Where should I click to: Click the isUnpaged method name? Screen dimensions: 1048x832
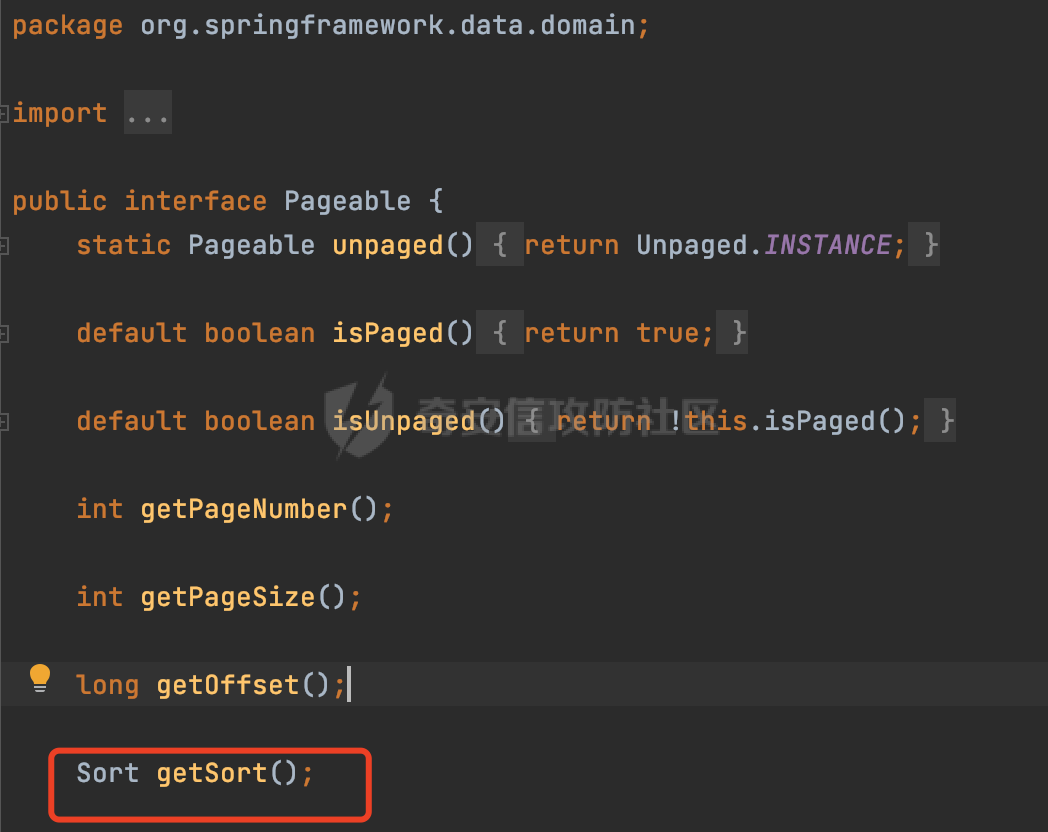pyautogui.click(x=403, y=421)
